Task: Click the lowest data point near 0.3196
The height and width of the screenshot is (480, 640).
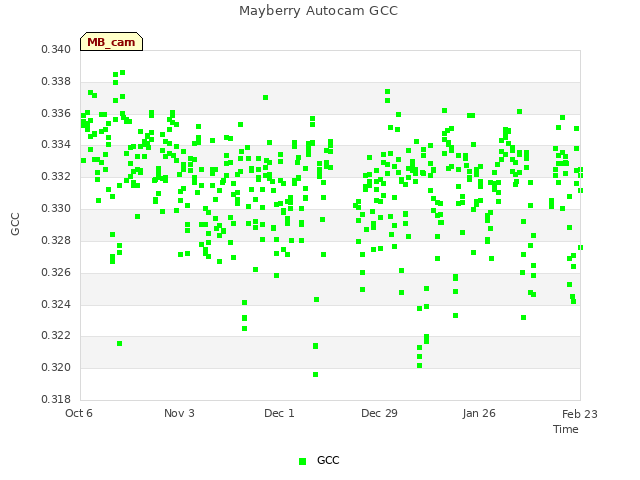Action: pos(316,375)
